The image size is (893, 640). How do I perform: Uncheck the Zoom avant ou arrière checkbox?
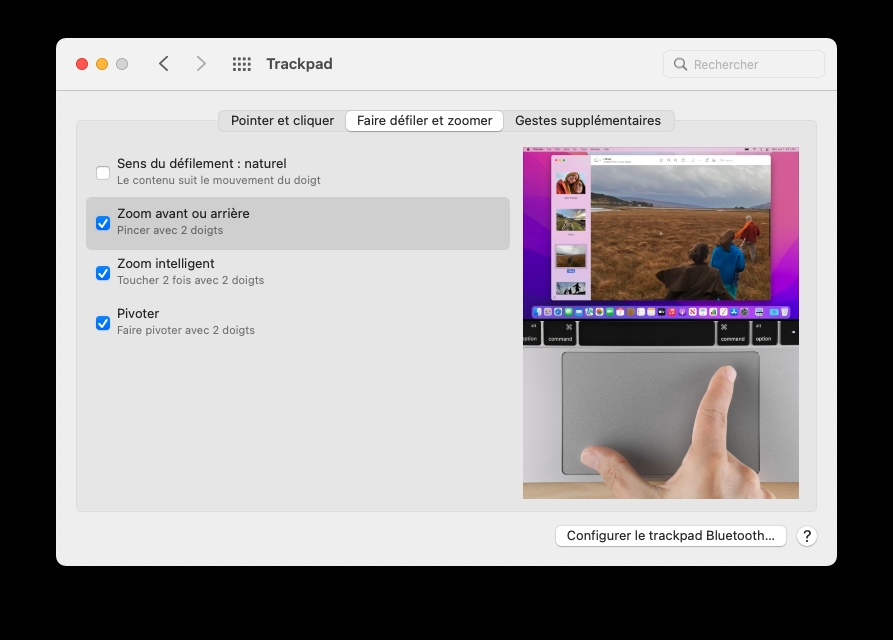(x=103, y=222)
